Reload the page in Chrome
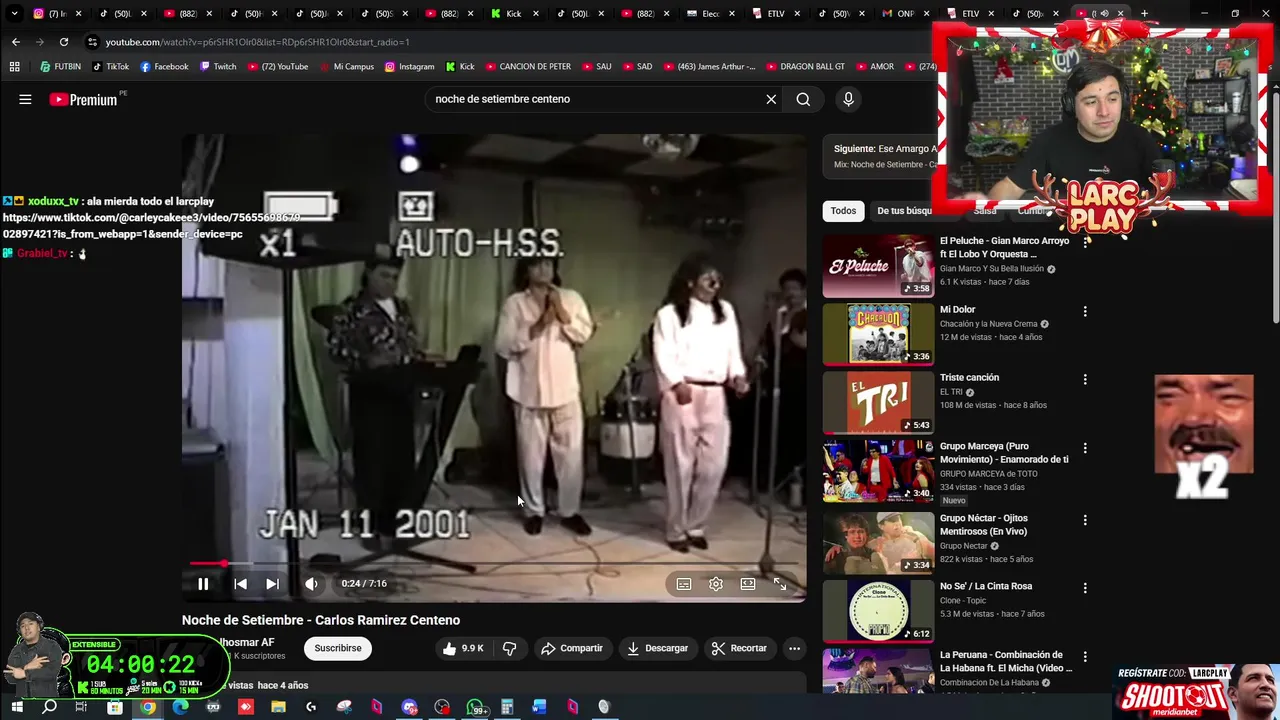The image size is (1280, 720). pos(64,42)
